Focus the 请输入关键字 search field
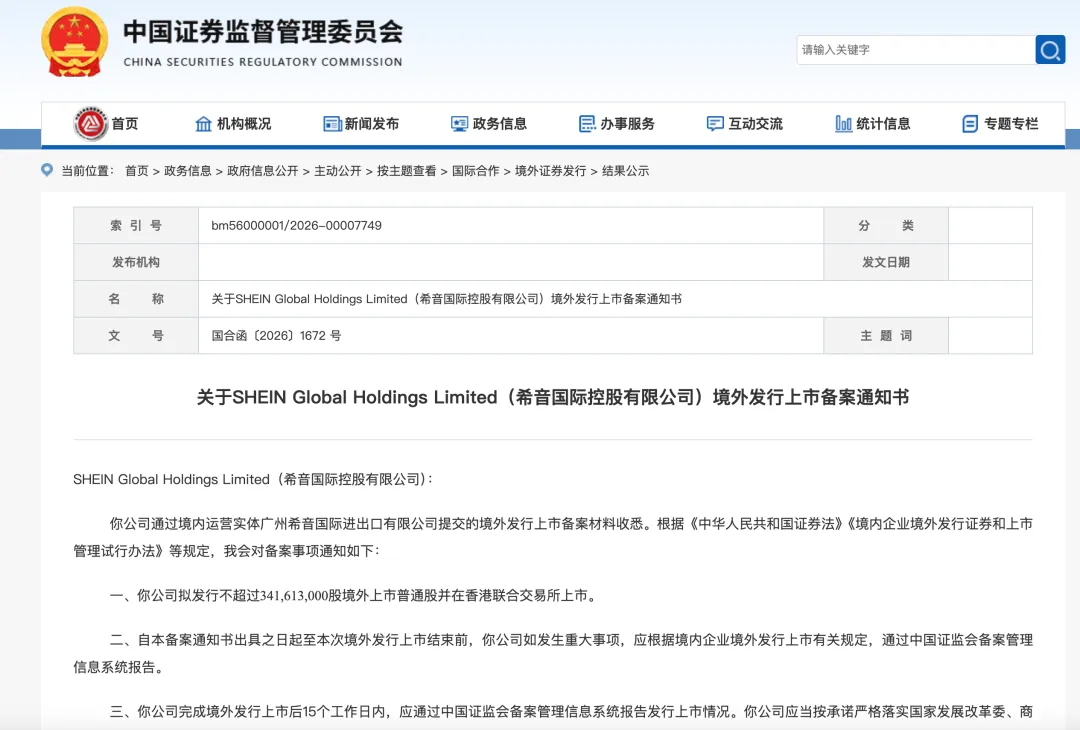Viewport: 1080px width, 730px height. (x=915, y=50)
